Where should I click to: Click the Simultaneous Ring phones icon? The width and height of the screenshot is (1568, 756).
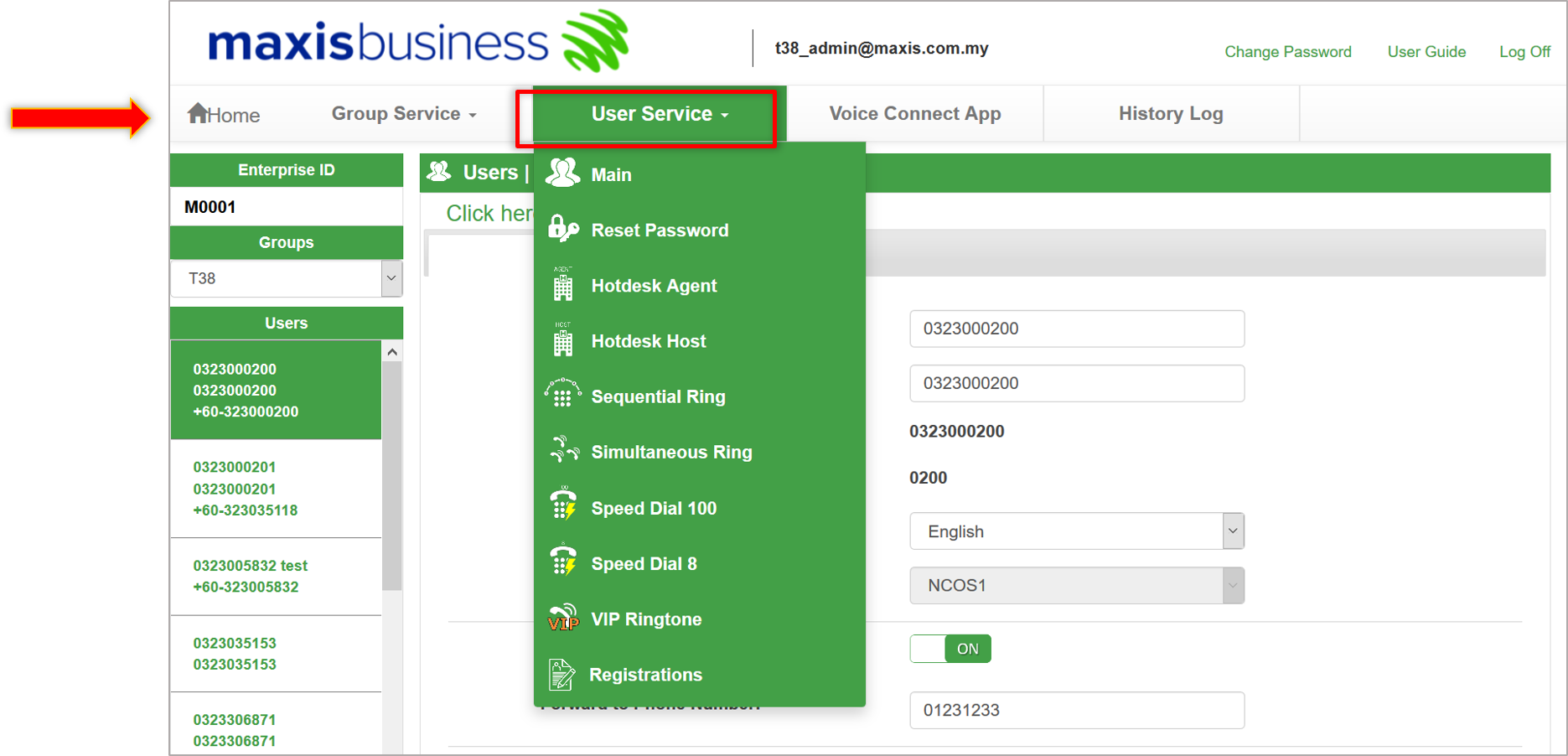563,451
